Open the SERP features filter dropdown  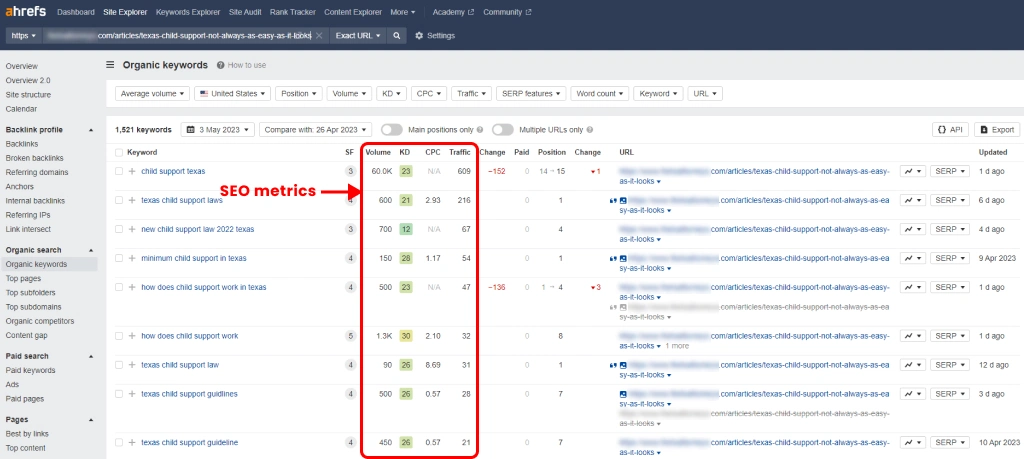531,93
